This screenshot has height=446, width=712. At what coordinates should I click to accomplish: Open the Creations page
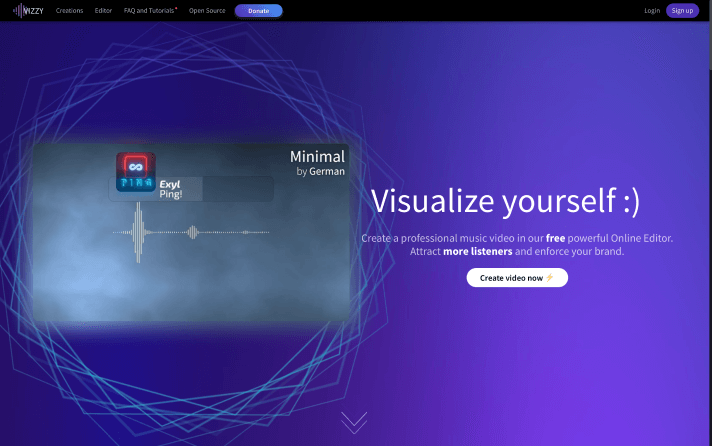[x=69, y=10]
